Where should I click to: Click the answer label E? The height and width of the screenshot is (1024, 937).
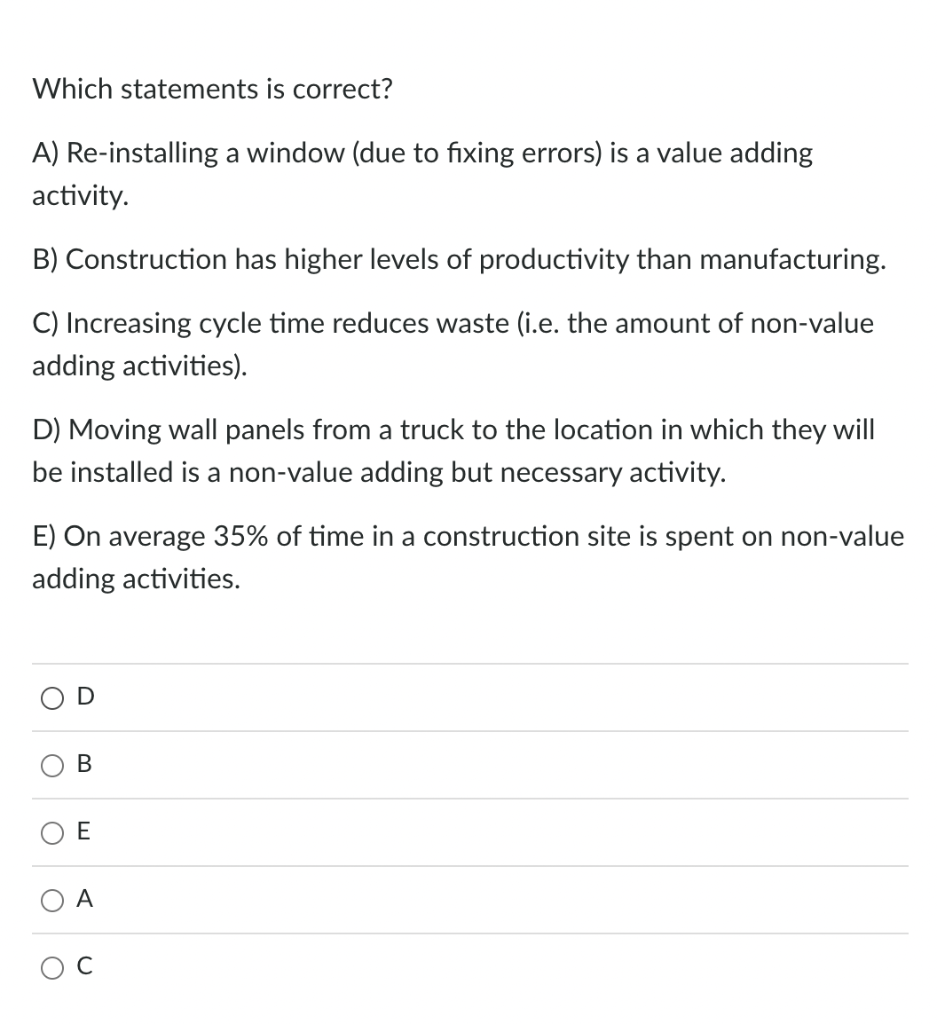point(84,831)
